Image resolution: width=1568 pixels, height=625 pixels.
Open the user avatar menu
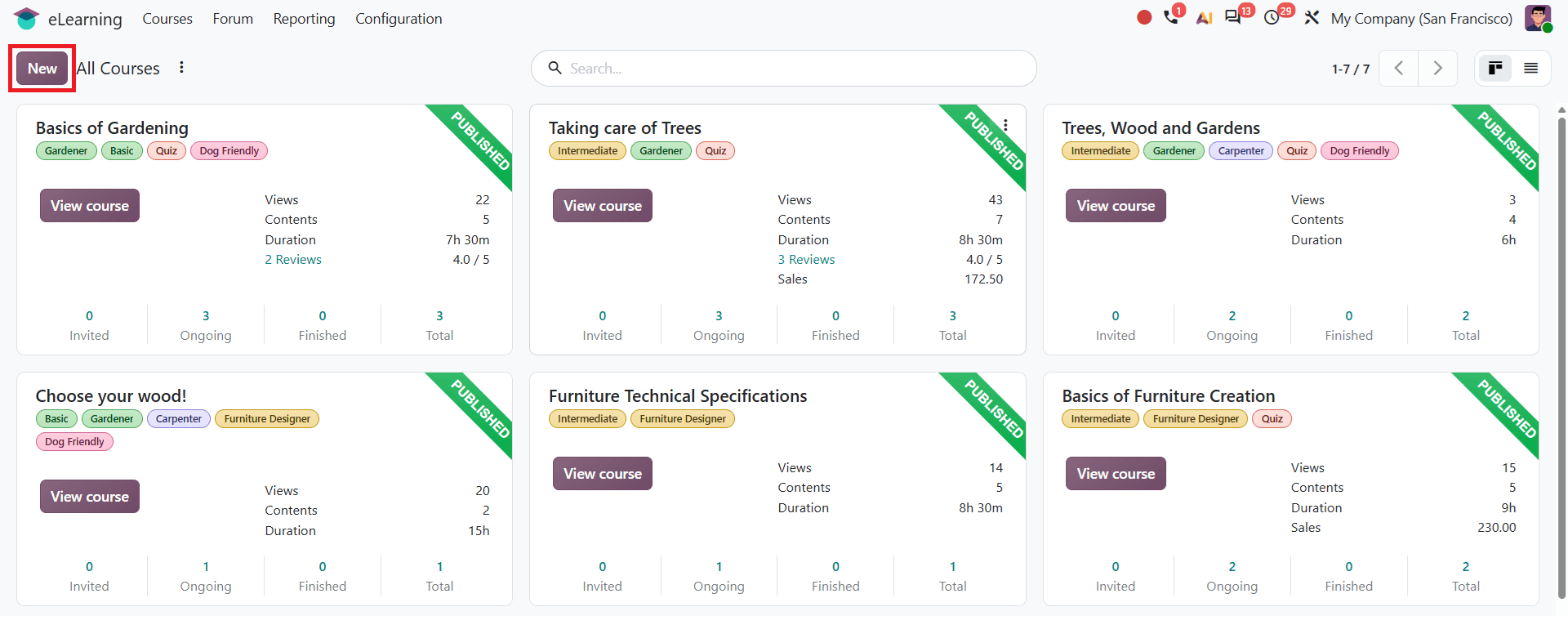[1538, 18]
